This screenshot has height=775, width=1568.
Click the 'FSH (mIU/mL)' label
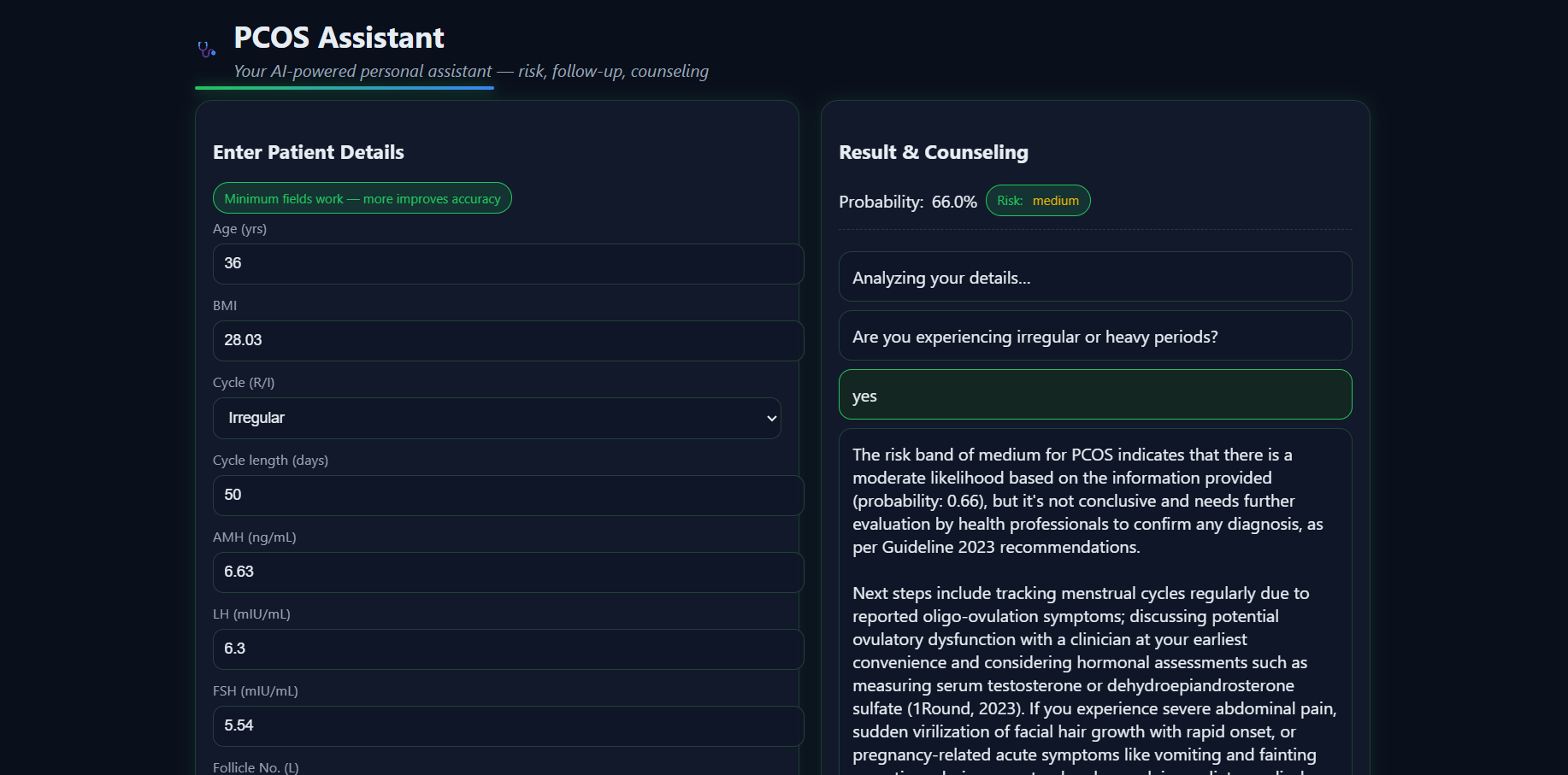point(256,691)
